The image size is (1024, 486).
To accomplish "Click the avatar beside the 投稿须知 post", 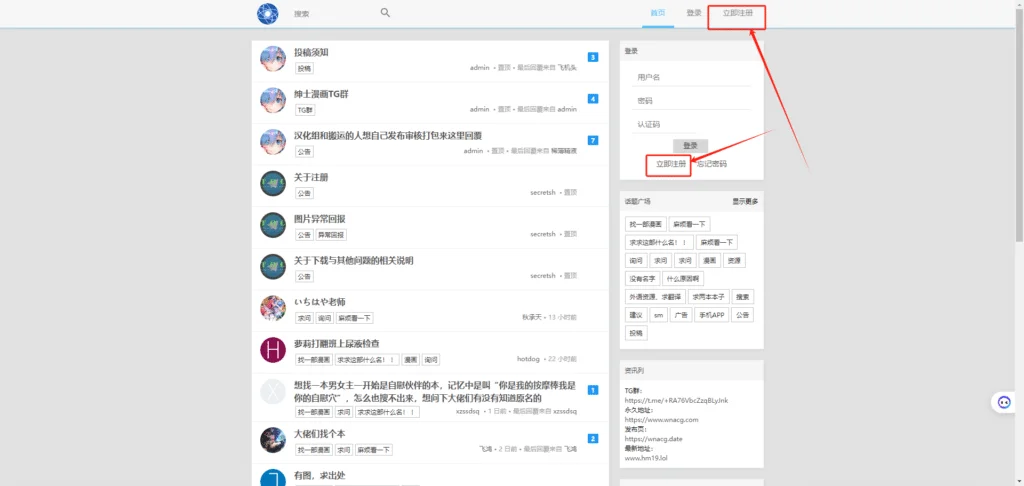I will (x=273, y=58).
